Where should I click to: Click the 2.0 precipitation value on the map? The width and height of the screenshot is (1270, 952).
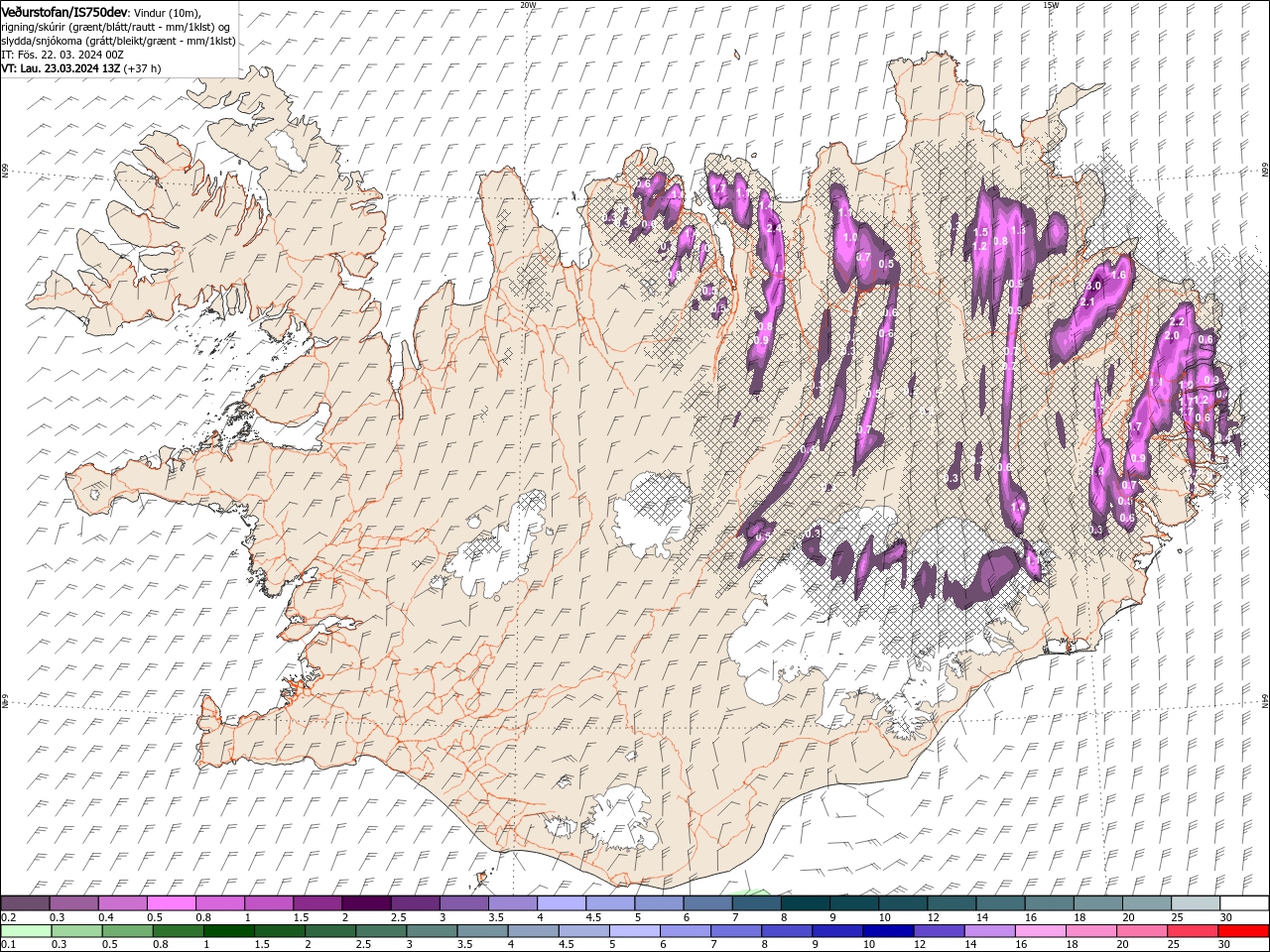click(1172, 336)
